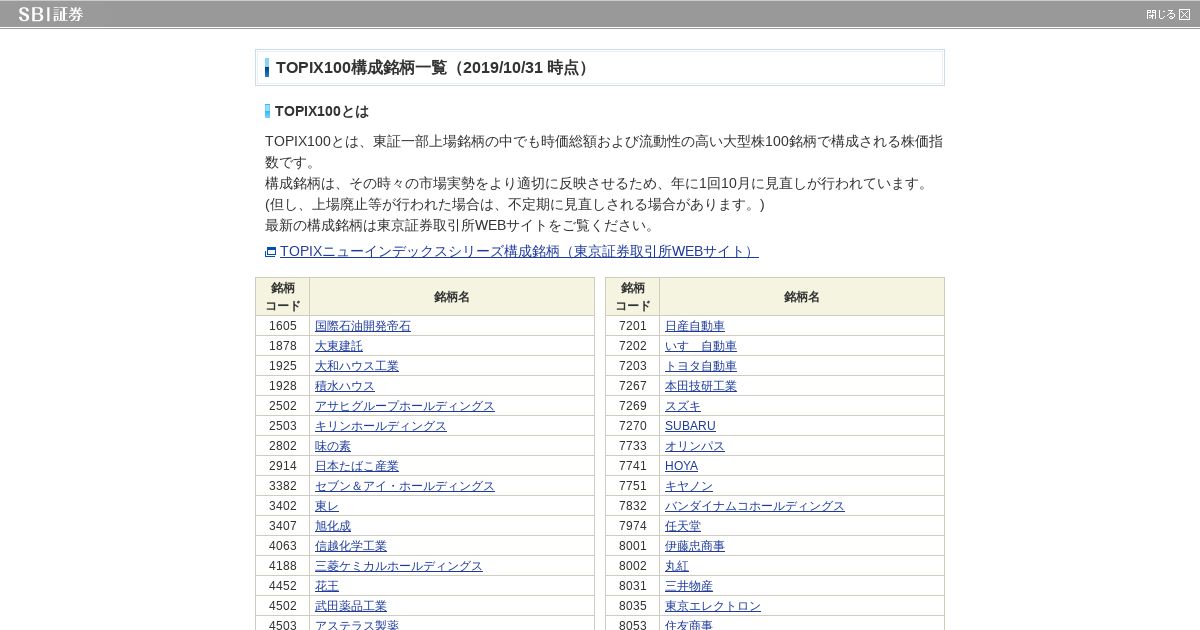Screen dimensions: 1200x630
Task: Open 大東建託 stock link
Action: [339, 346]
